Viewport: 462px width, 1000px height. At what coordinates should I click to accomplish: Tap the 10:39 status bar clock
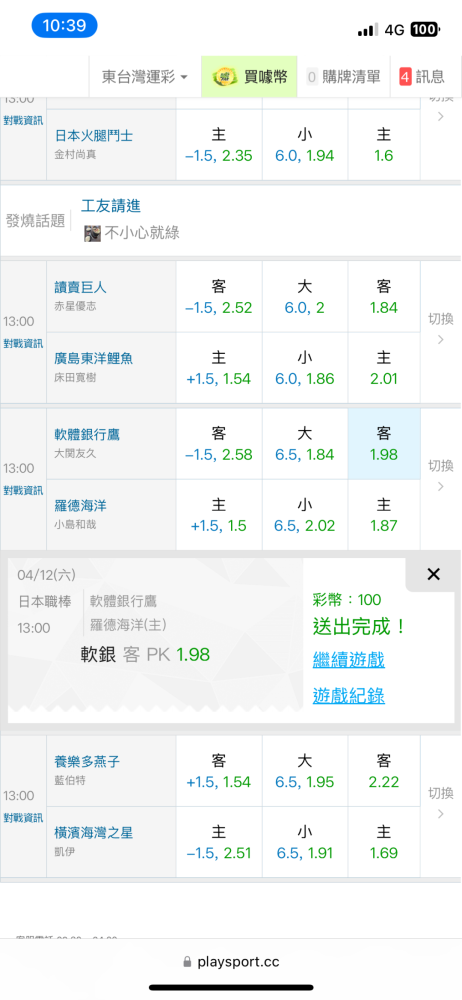coord(64,26)
